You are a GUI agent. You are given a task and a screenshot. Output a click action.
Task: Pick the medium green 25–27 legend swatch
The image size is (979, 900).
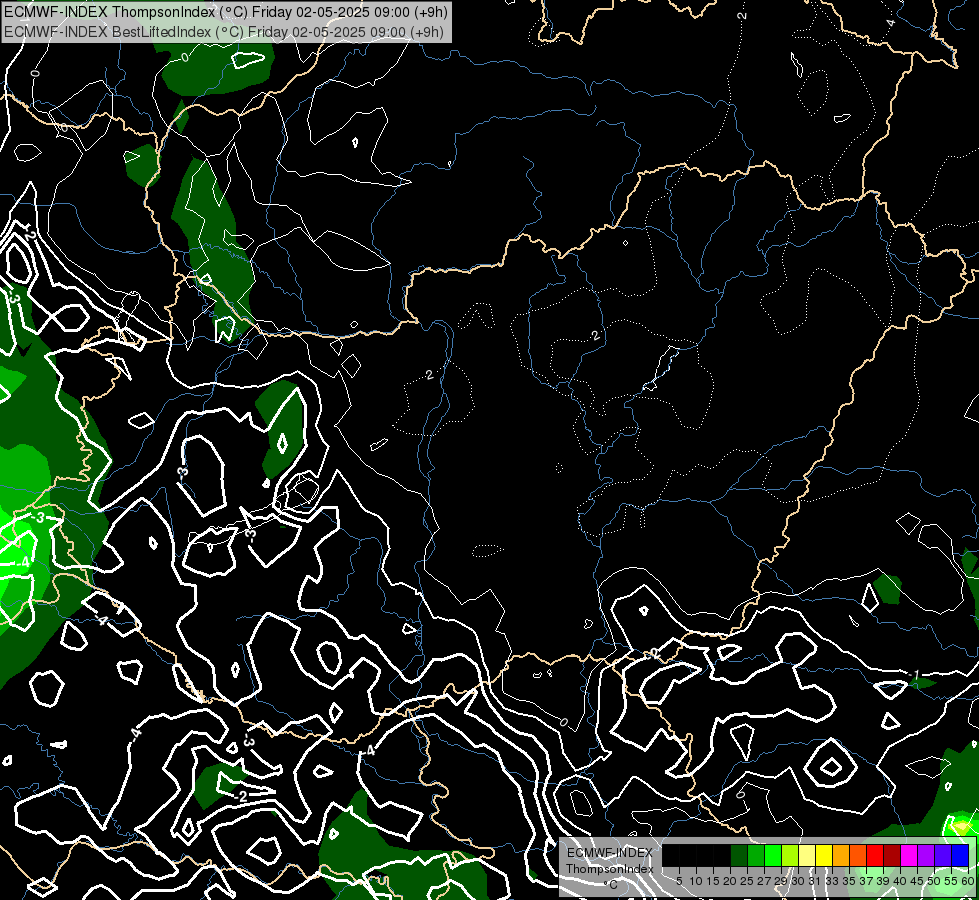pyautogui.click(x=756, y=855)
